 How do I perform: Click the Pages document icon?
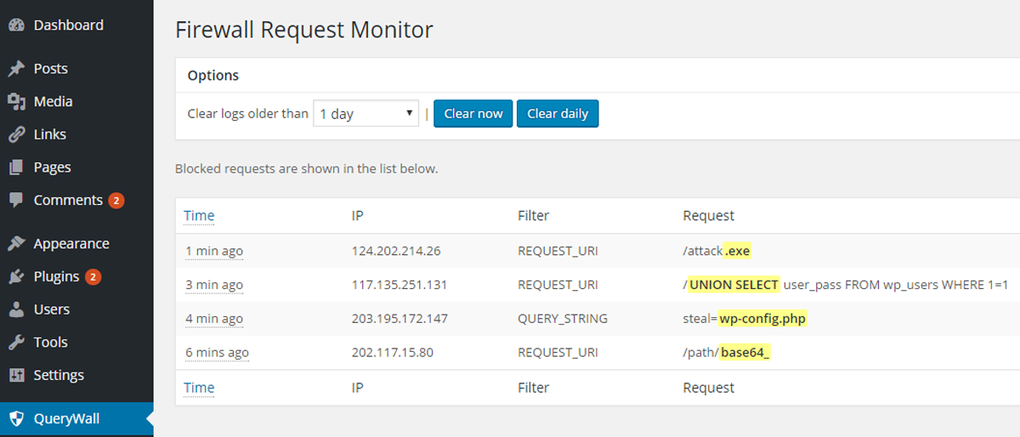pos(16,168)
